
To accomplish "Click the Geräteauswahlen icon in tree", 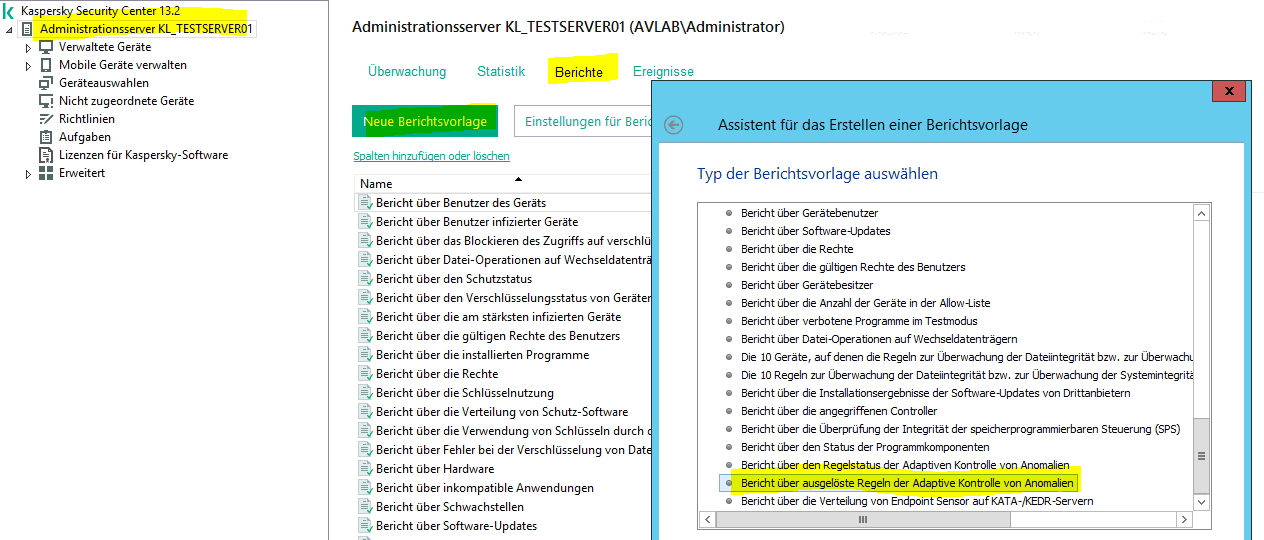I will tap(45, 83).
